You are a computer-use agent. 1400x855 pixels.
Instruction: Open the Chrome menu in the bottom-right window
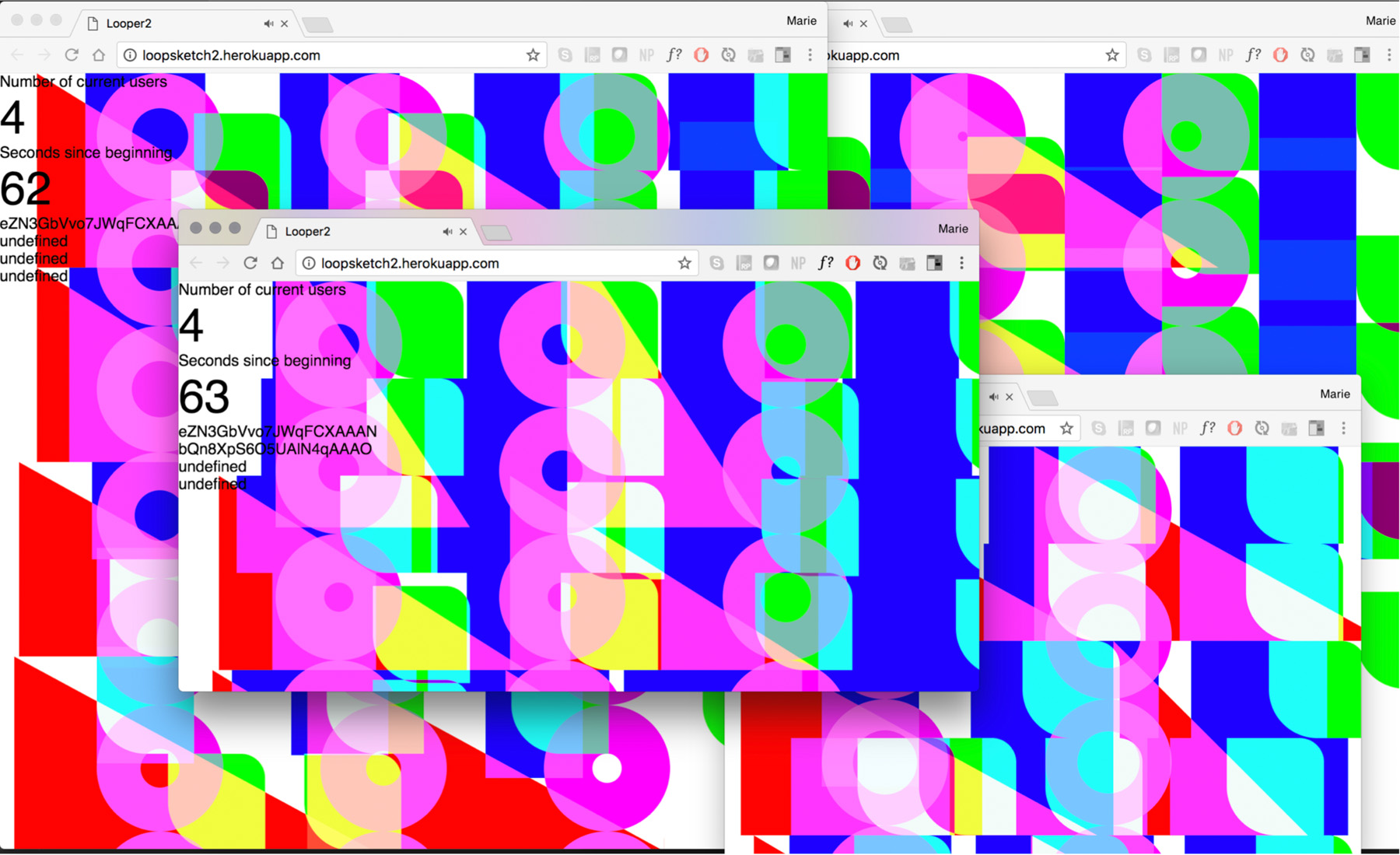[1344, 427]
